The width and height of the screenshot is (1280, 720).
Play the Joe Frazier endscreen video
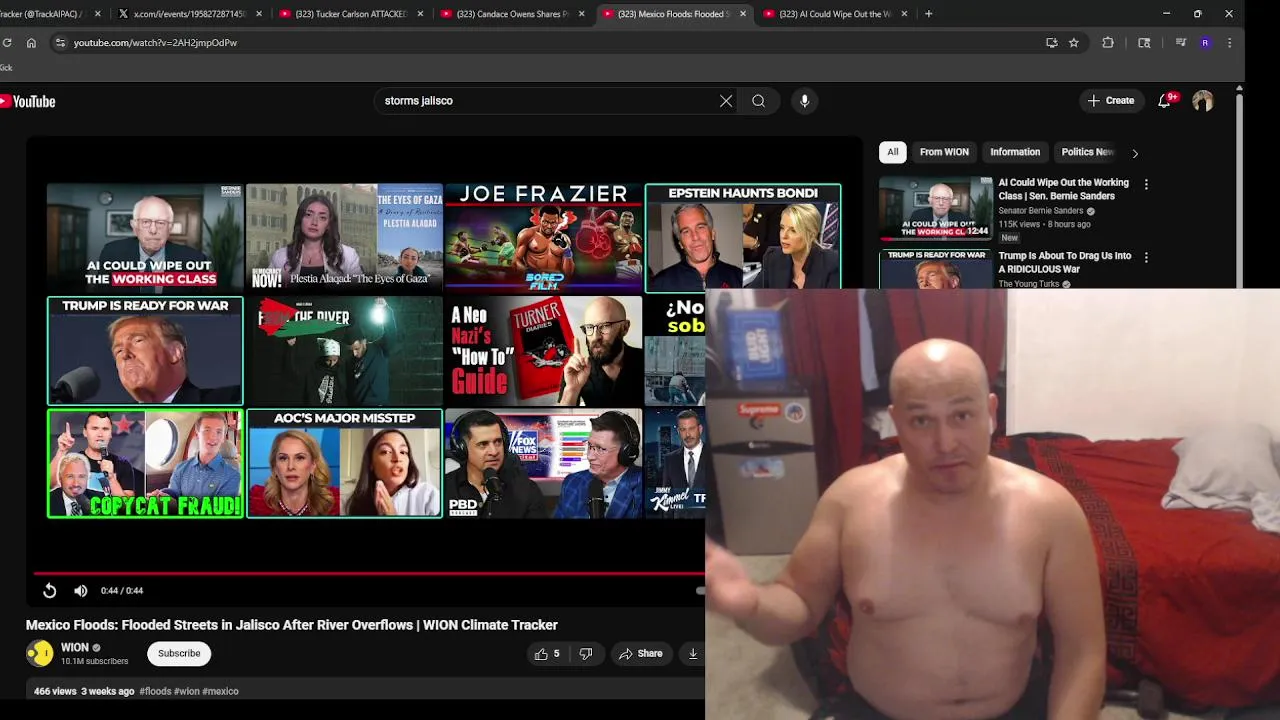[x=543, y=237]
